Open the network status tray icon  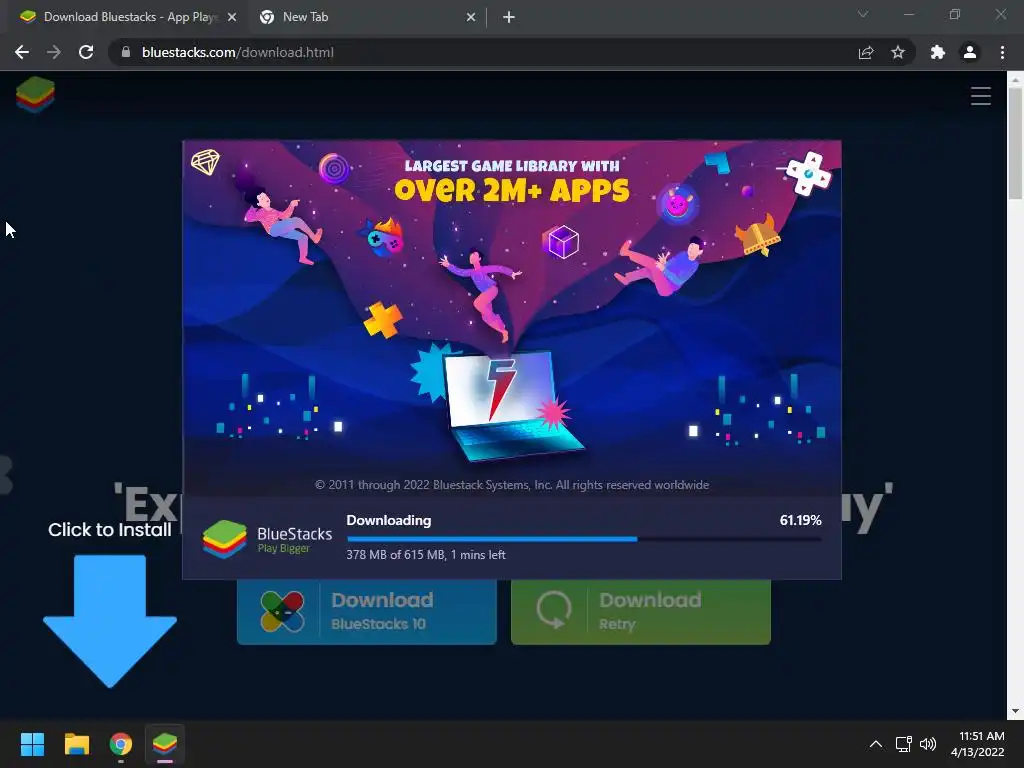(x=904, y=744)
